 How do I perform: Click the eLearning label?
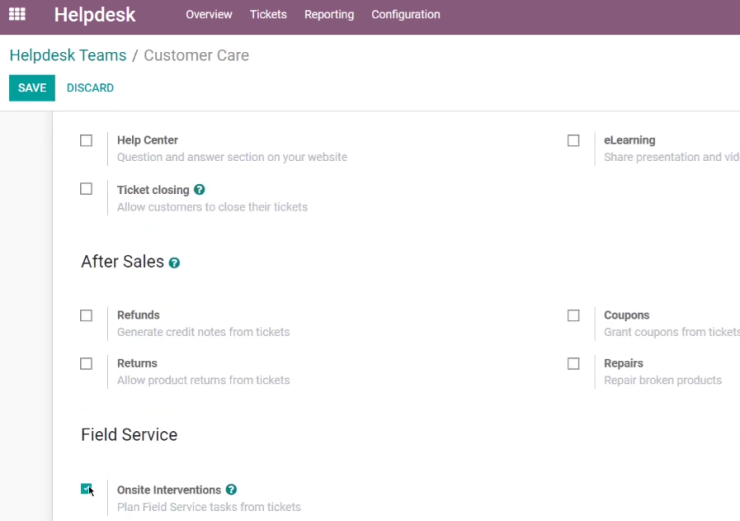pos(630,140)
